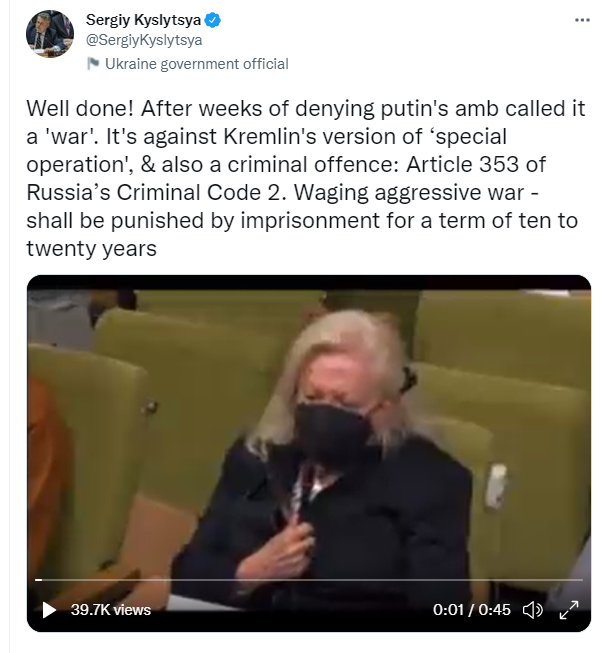Click the 39.7K views counter
The height and width of the screenshot is (653, 607).
coord(110,610)
